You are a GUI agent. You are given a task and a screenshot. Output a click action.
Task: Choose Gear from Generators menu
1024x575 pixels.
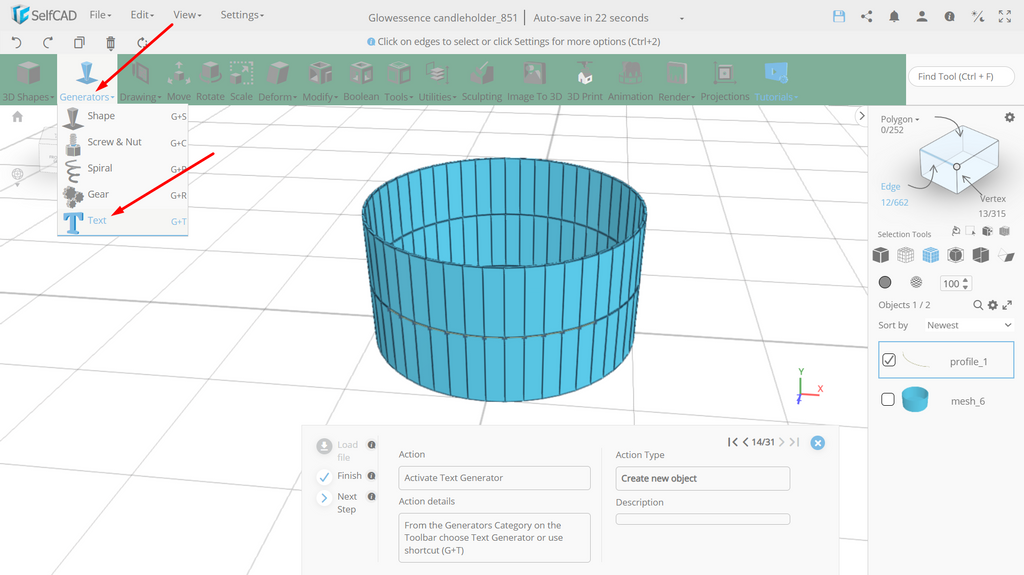(123, 195)
